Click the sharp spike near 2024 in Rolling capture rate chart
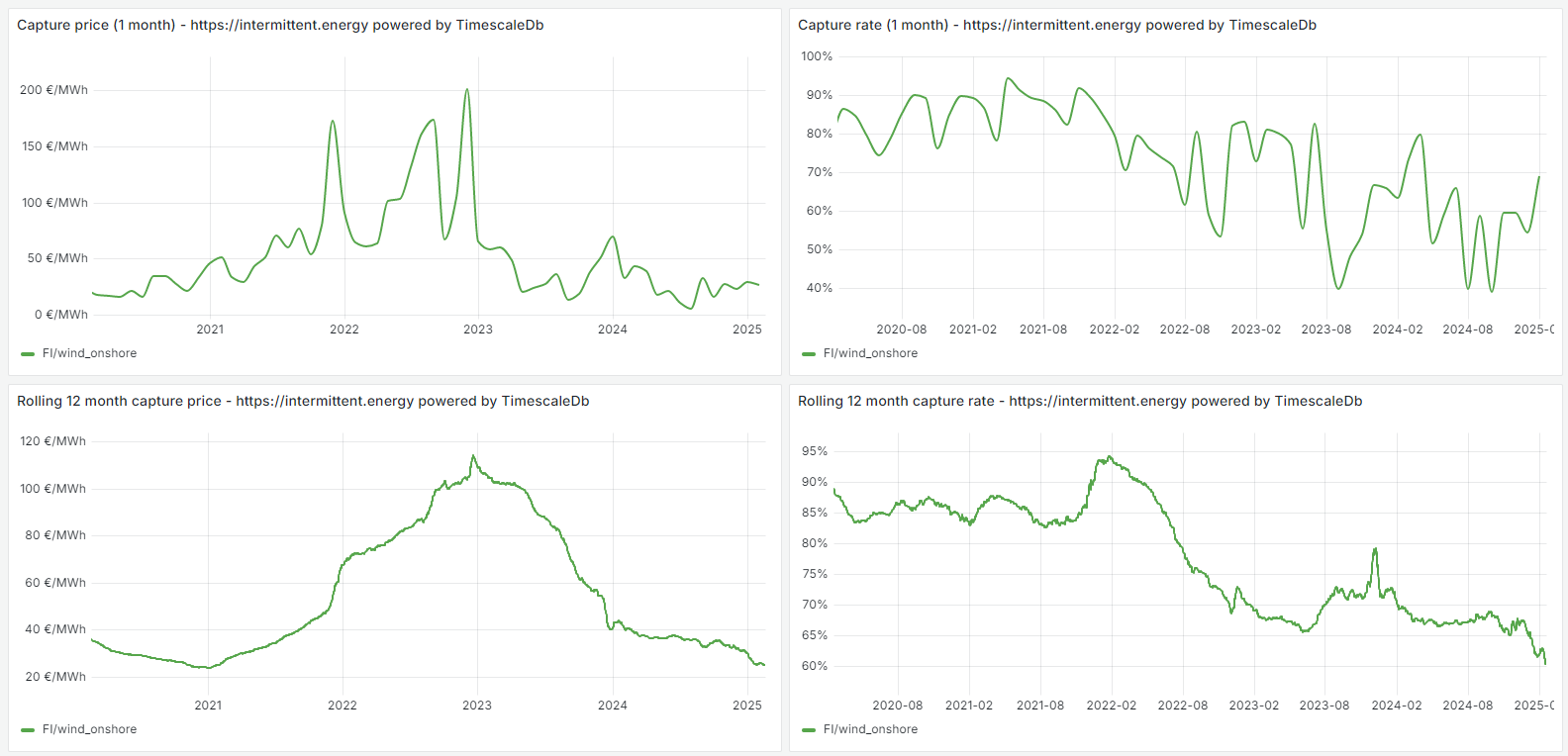Screen dimensions: 1568x756 coord(1375,549)
